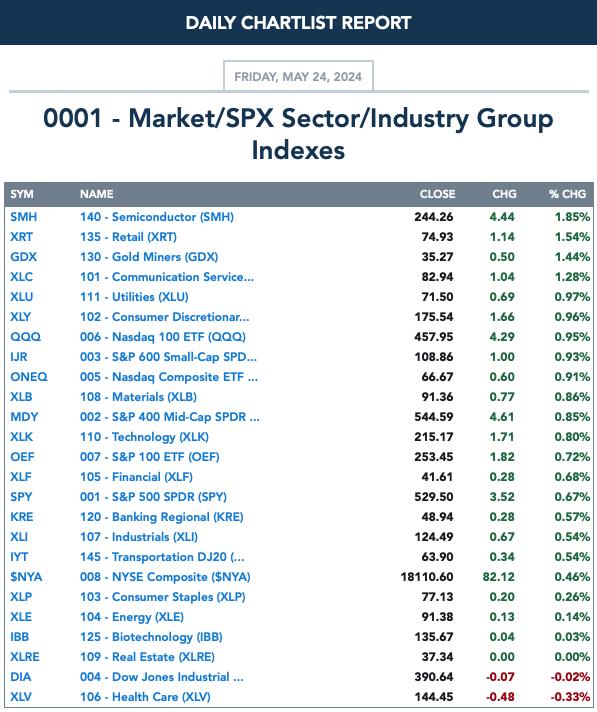Image resolution: width=597 pixels, height=712 pixels.
Task: Open 130 - Gold Miners (GDX) link
Action: [149, 257]
